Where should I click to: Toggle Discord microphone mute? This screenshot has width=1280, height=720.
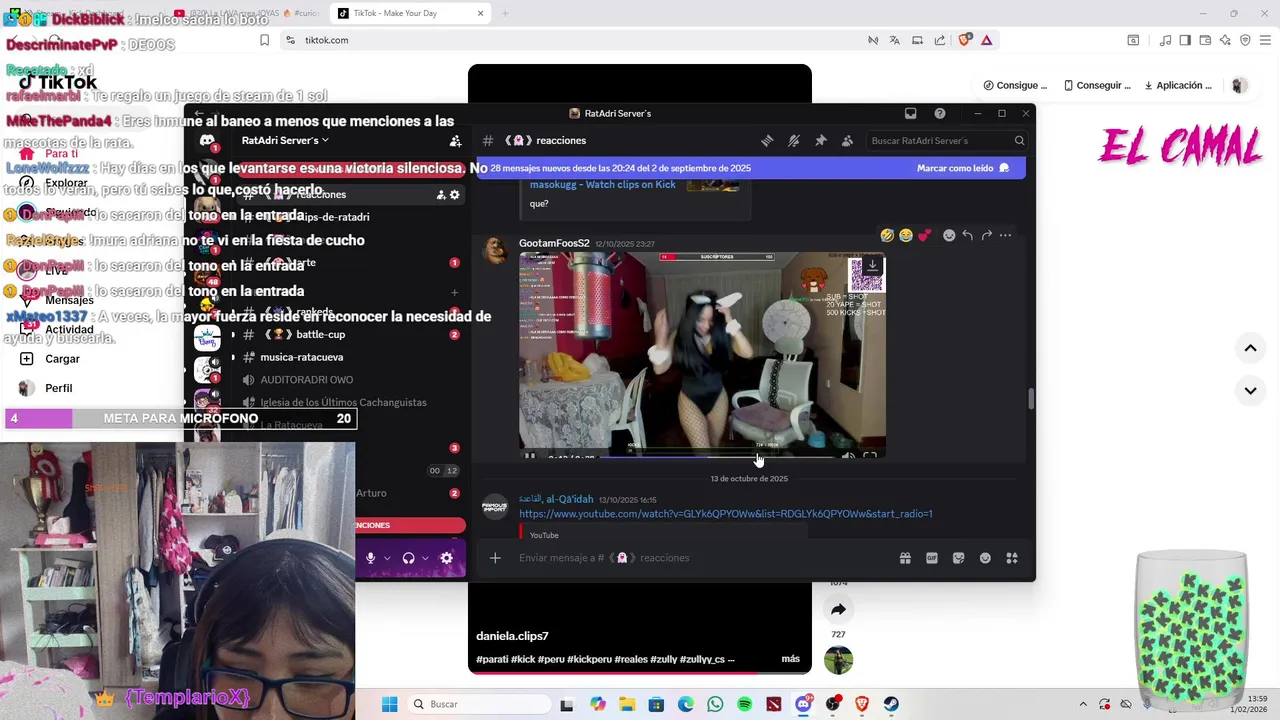[x=370, y=558]
